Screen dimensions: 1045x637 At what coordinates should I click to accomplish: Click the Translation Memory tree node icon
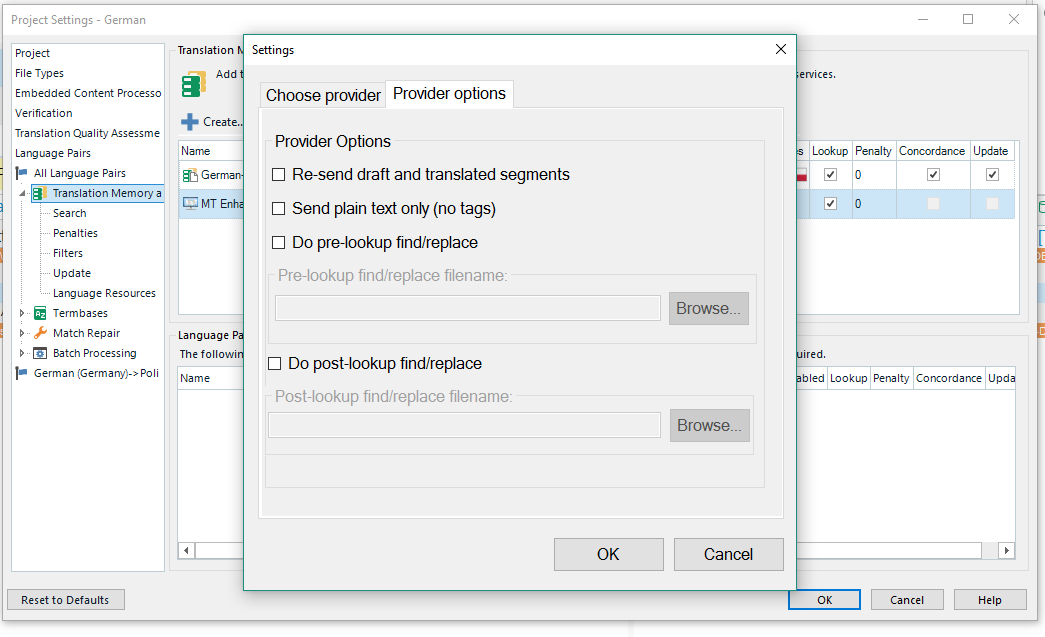40,193
